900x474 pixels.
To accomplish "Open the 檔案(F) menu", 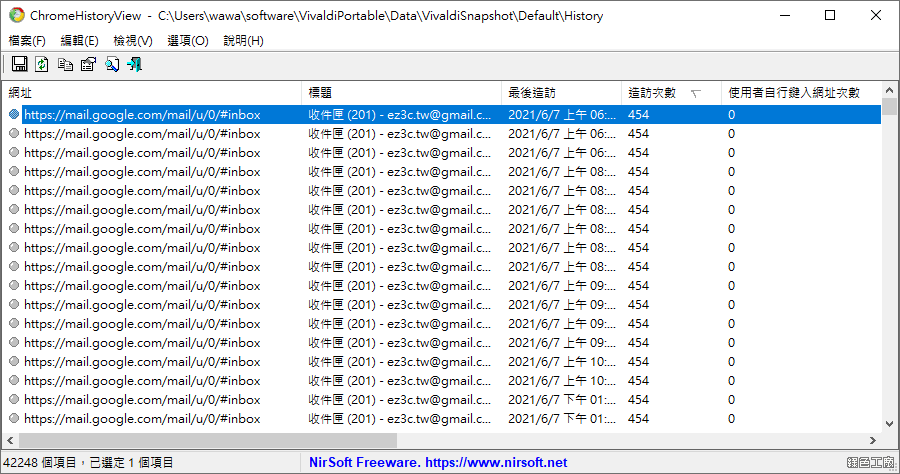I will pyautogui.click(x=27, y=41).
